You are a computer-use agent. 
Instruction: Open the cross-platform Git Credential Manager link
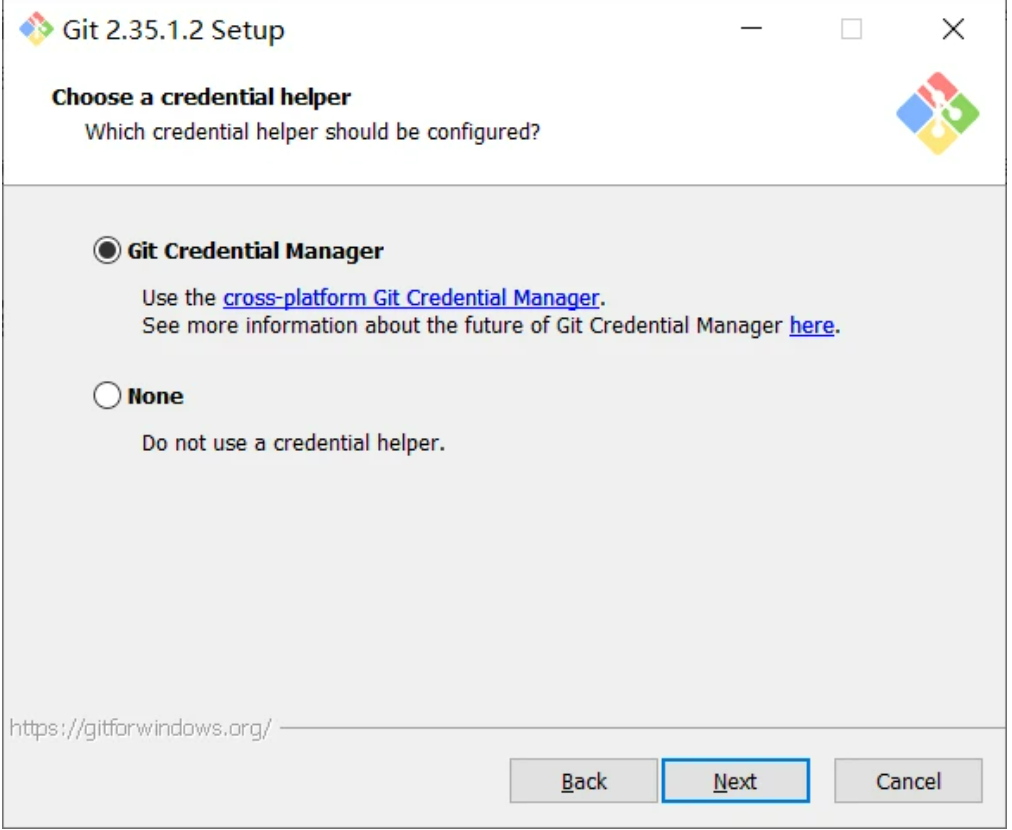coord(411,298)
